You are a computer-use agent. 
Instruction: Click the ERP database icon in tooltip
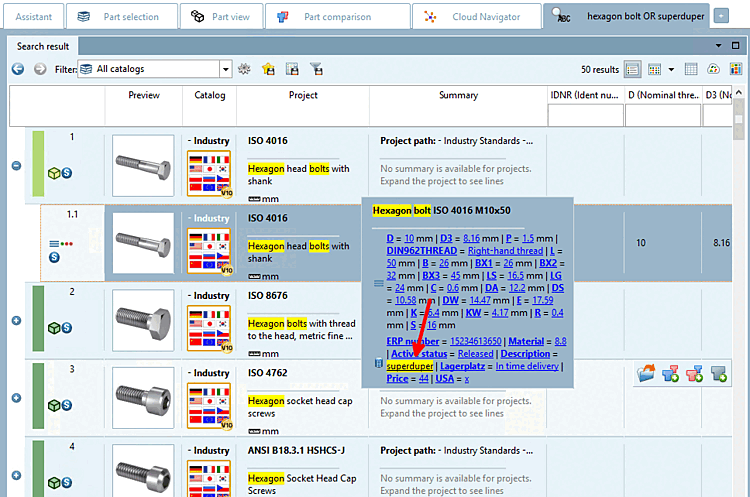(x=378, y=363)
